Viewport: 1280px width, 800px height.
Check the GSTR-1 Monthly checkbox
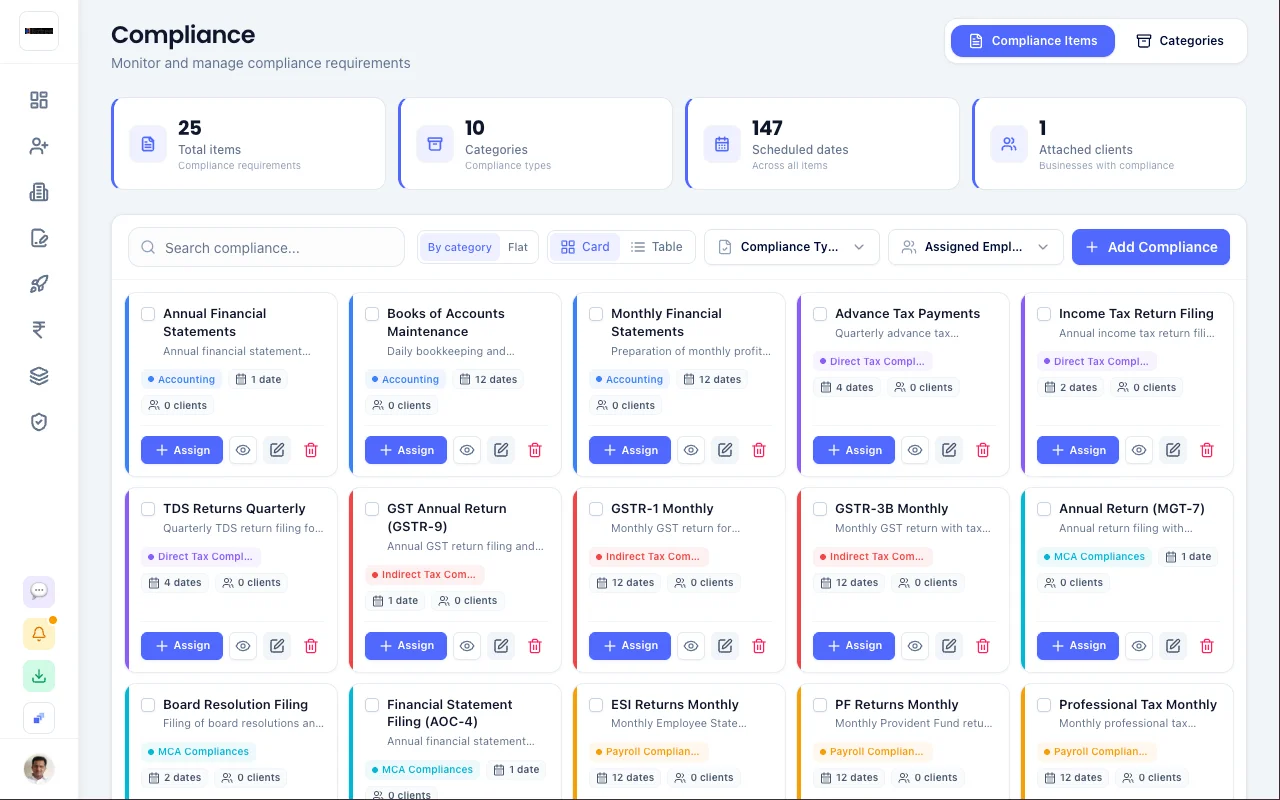coord(596,509)
